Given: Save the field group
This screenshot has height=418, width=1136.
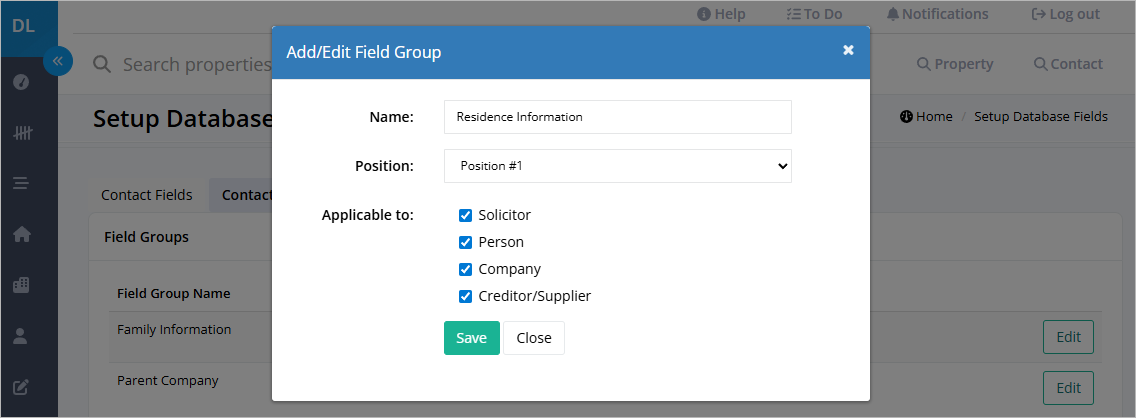Looking at the screenshot, I should (472, 338).
